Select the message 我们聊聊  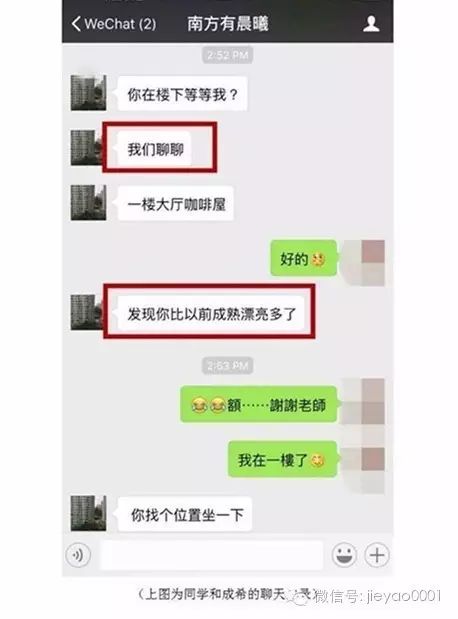[155, 150]
